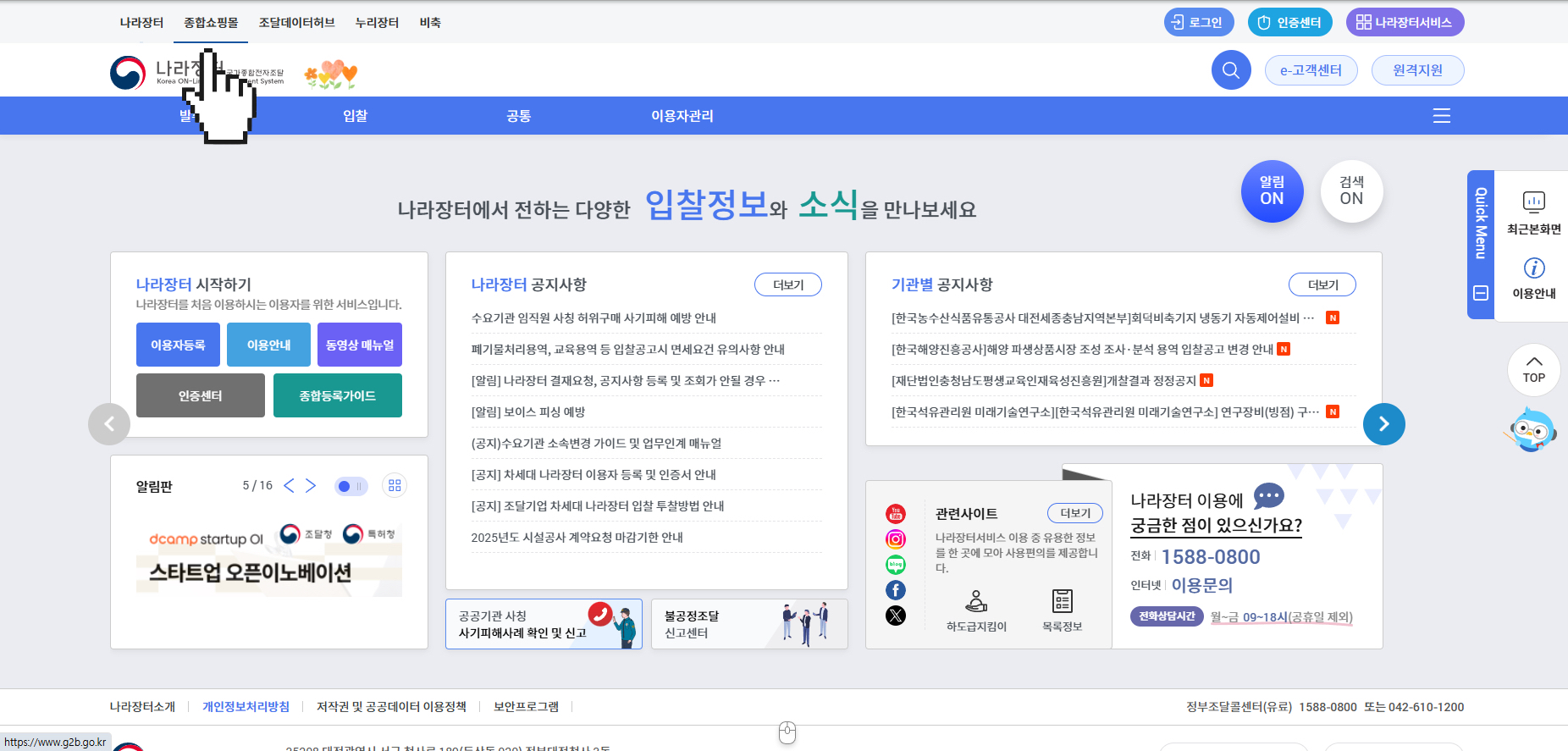Open 이용안내 info icon in Quick Menu
The image size is (1568, 751).
point(1533,279)
